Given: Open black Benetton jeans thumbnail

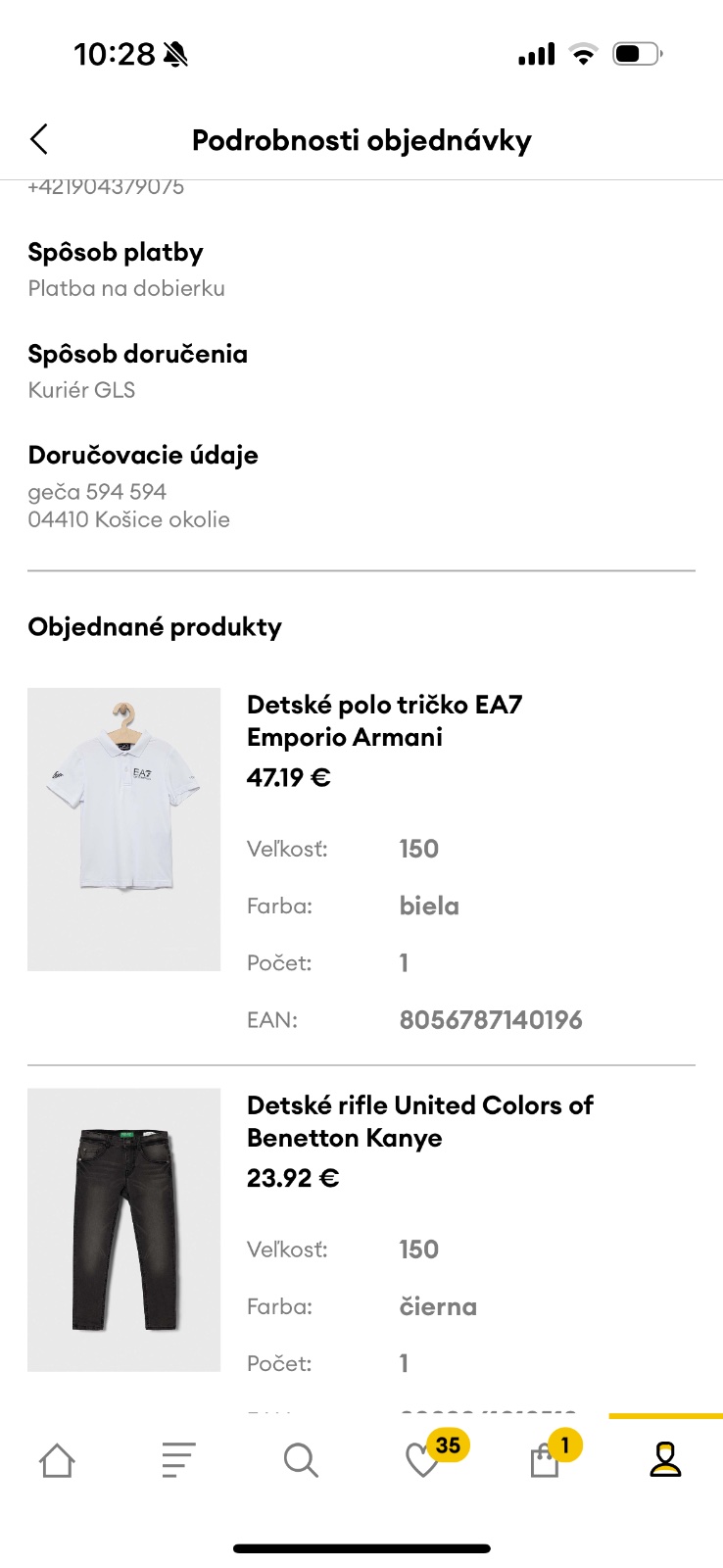Looking at the screenshot, I should [x=124, y=1229].
